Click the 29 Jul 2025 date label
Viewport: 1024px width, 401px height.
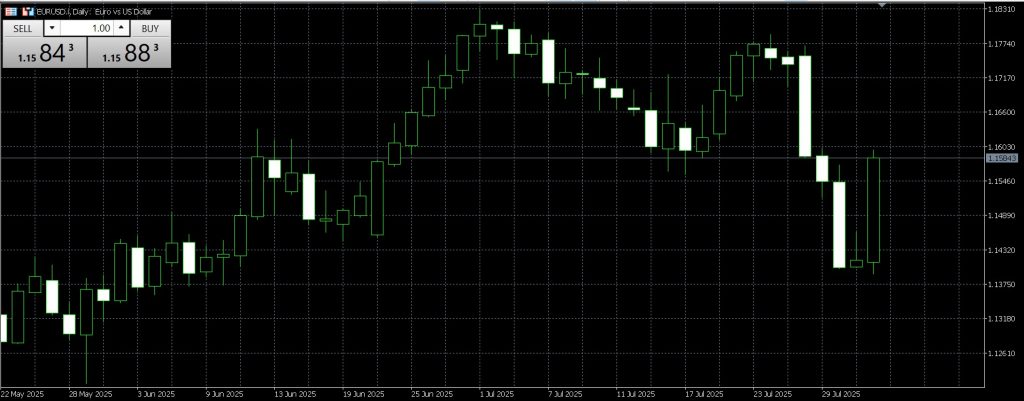(x=841, y=394)
